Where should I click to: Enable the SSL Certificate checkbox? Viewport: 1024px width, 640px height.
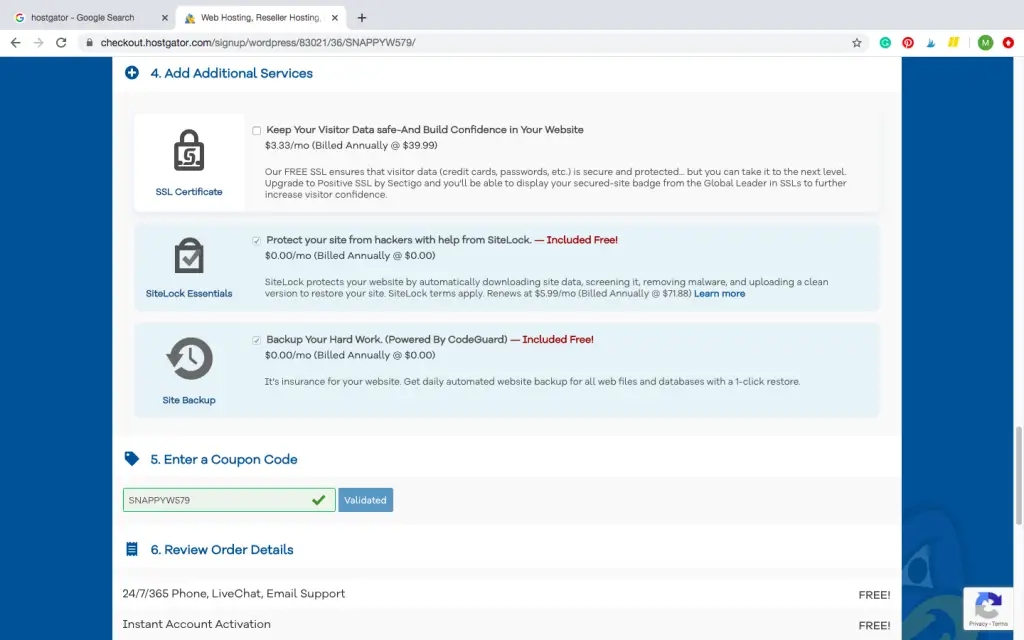pos(257,131)
